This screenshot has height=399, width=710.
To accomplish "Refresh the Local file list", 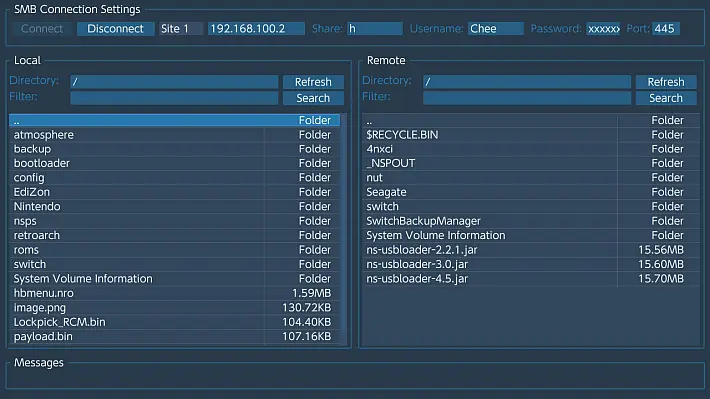I will [x=313, y=82].
